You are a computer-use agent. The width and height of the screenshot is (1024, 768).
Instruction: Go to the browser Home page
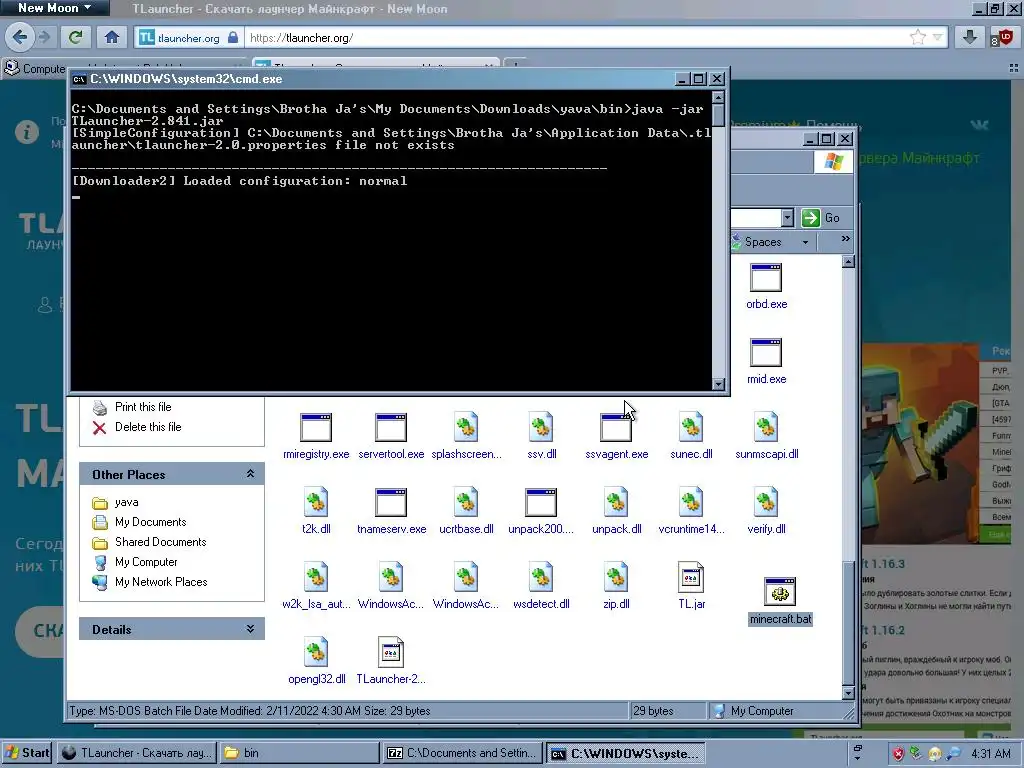tap(112, 37)
